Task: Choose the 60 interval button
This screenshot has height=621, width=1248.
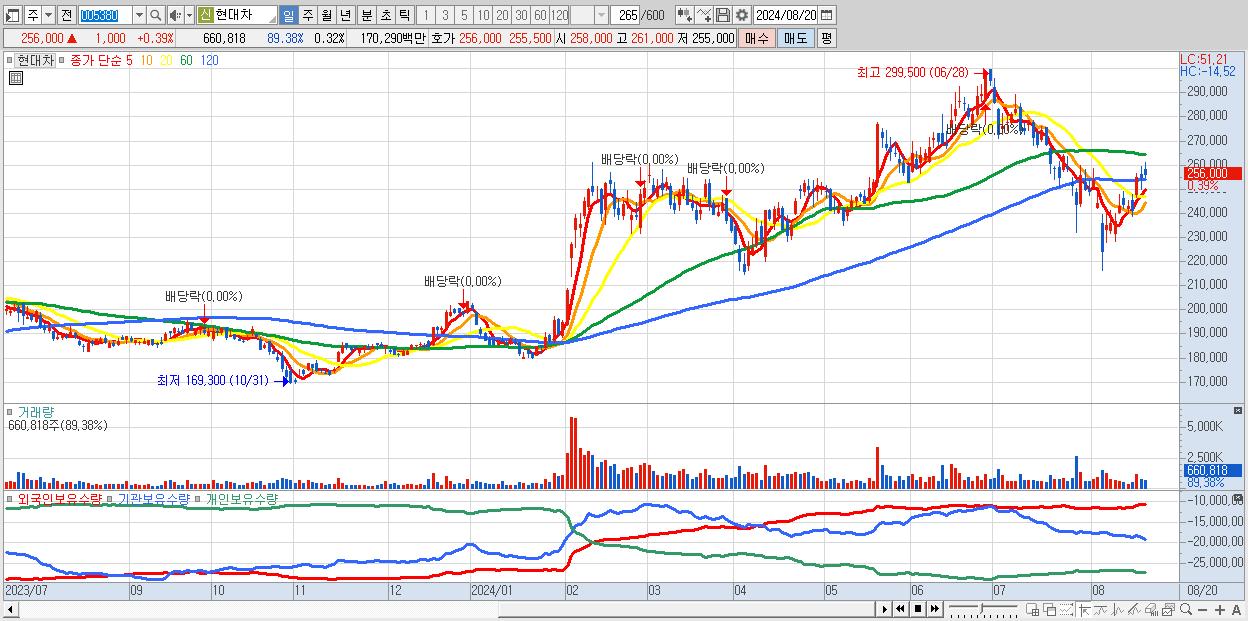Action: [x=540, y=15]
